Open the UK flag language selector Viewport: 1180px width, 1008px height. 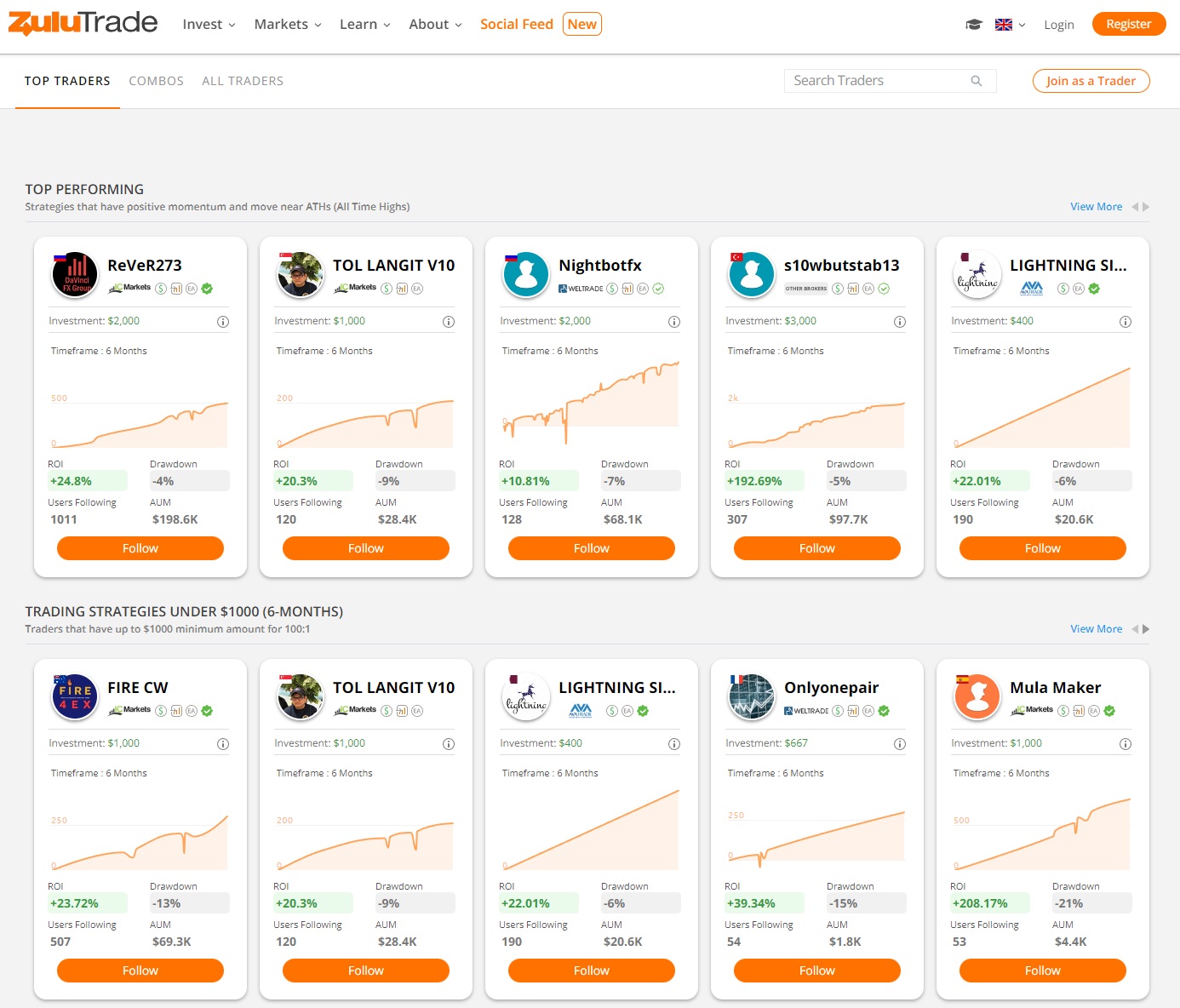[x=1010, y=25]
